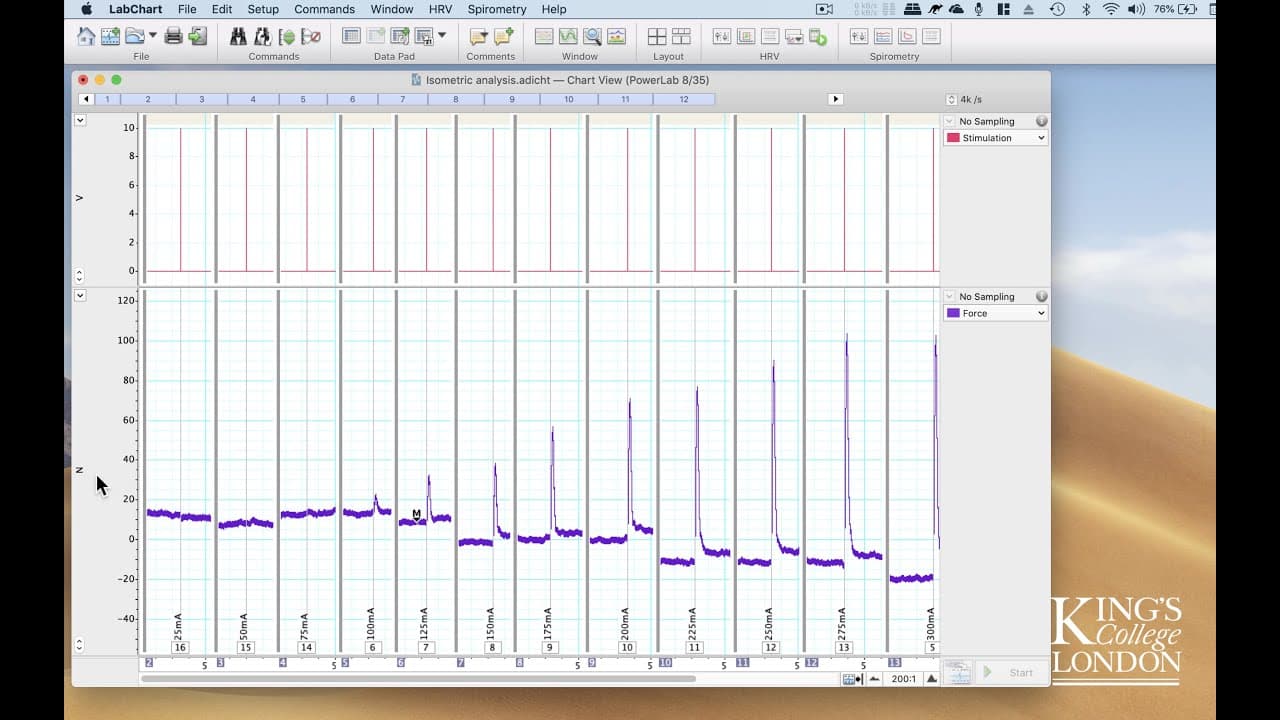Open the Scope View window icon
Viewport: 1280px width, 720px height.
click(x=568, y=37)
